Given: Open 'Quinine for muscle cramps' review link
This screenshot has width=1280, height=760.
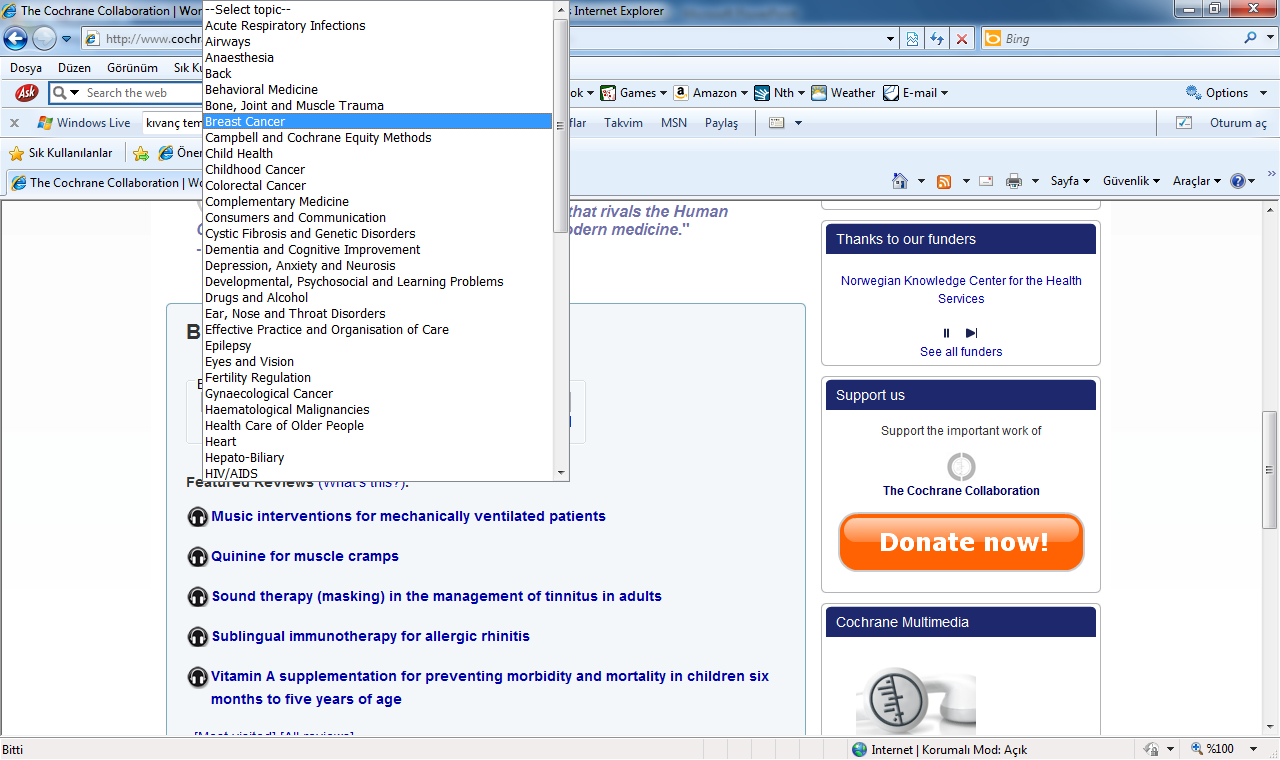Looking at the screenshot, I should pyautogui.click(x=305, y=556).
